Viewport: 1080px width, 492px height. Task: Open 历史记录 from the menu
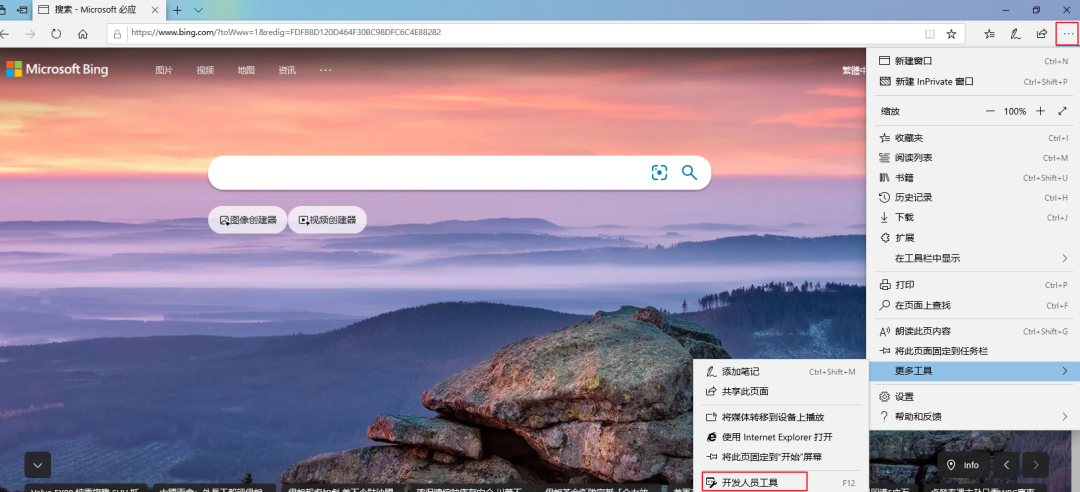[973, 198]
